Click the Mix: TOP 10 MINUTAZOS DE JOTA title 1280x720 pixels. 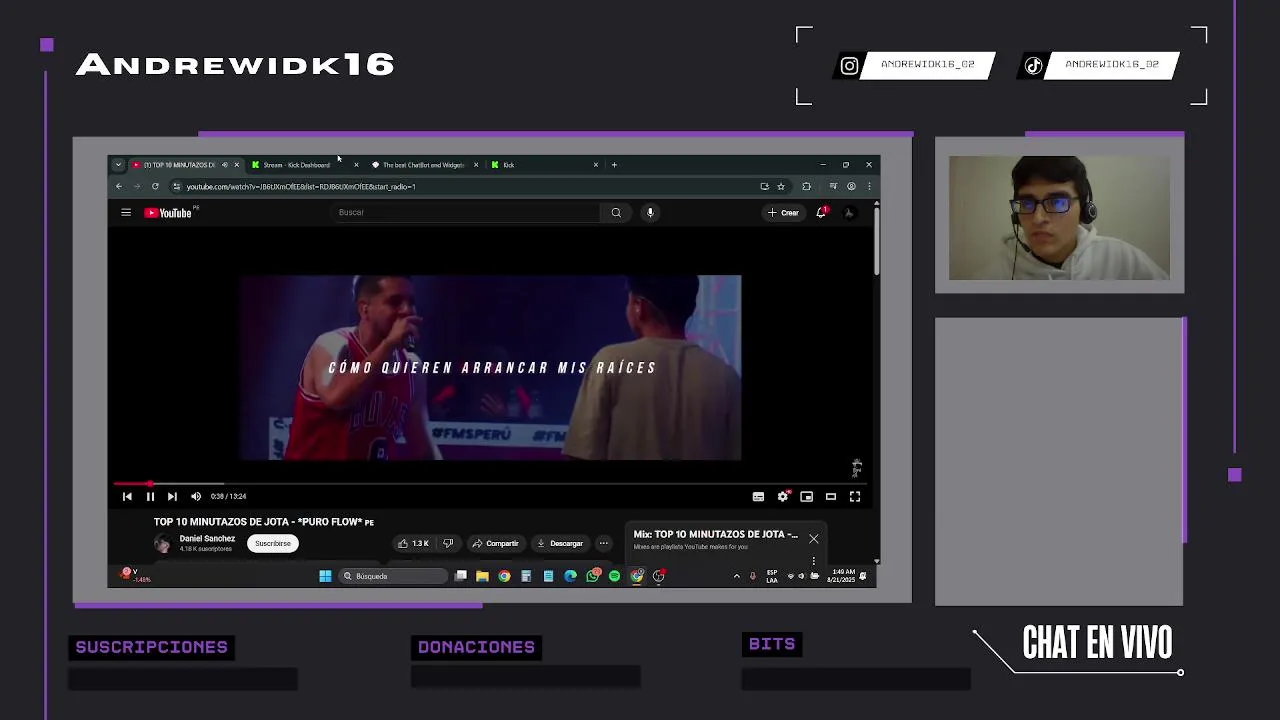point(716,534)
